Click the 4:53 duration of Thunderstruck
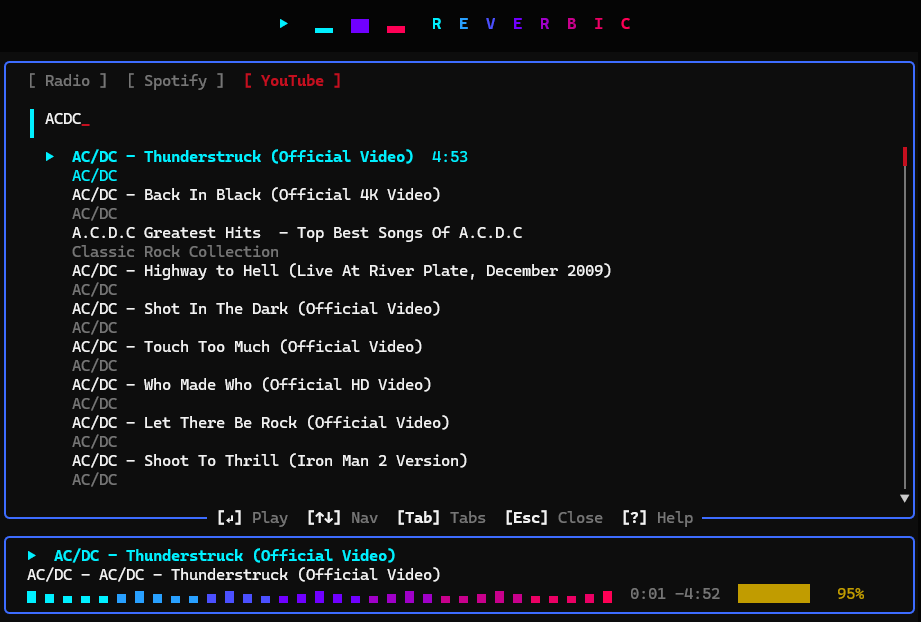This screenshot has width=921, height=622. (x=450, y=157)
